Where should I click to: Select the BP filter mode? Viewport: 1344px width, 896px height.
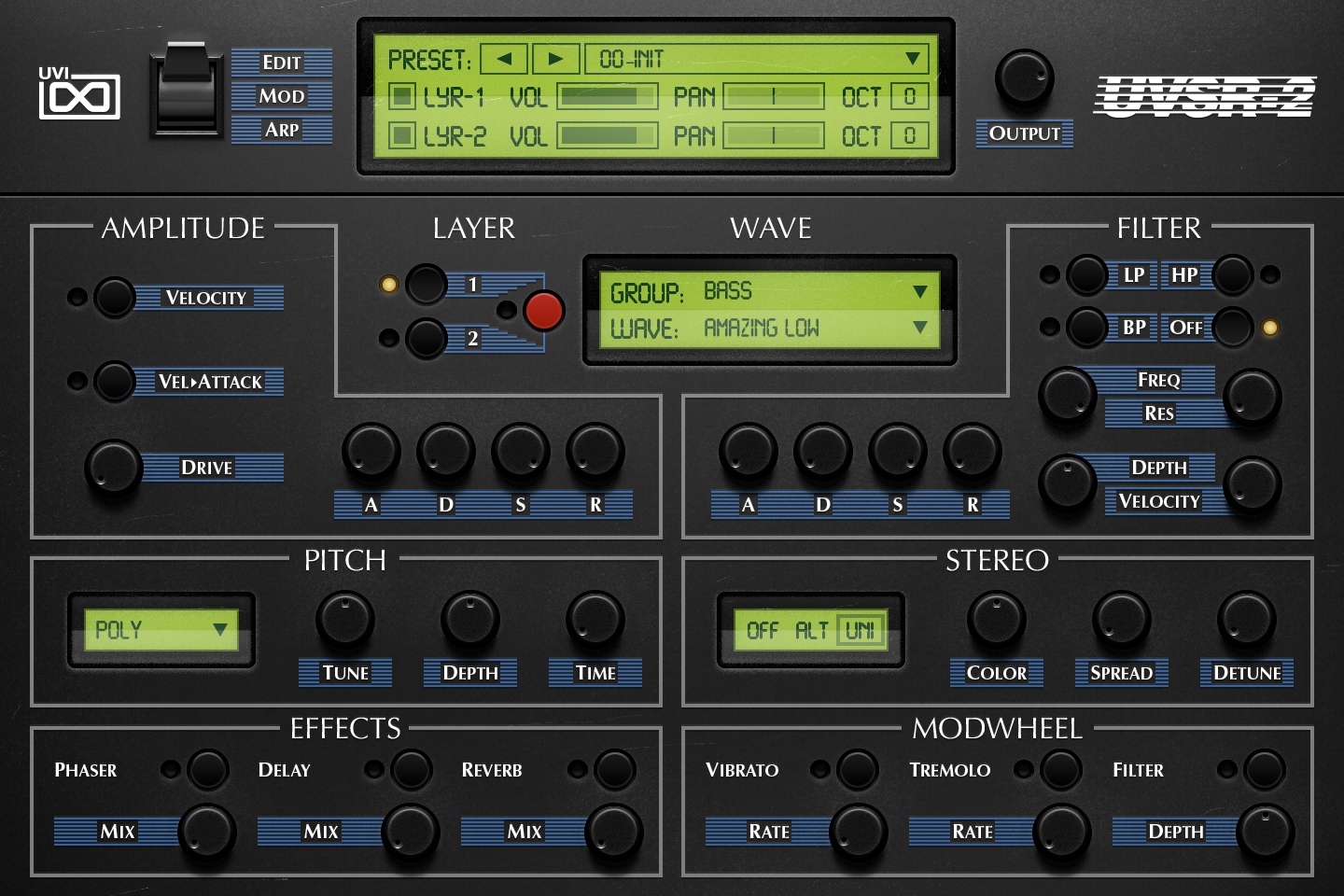[x=1086, y=328]
